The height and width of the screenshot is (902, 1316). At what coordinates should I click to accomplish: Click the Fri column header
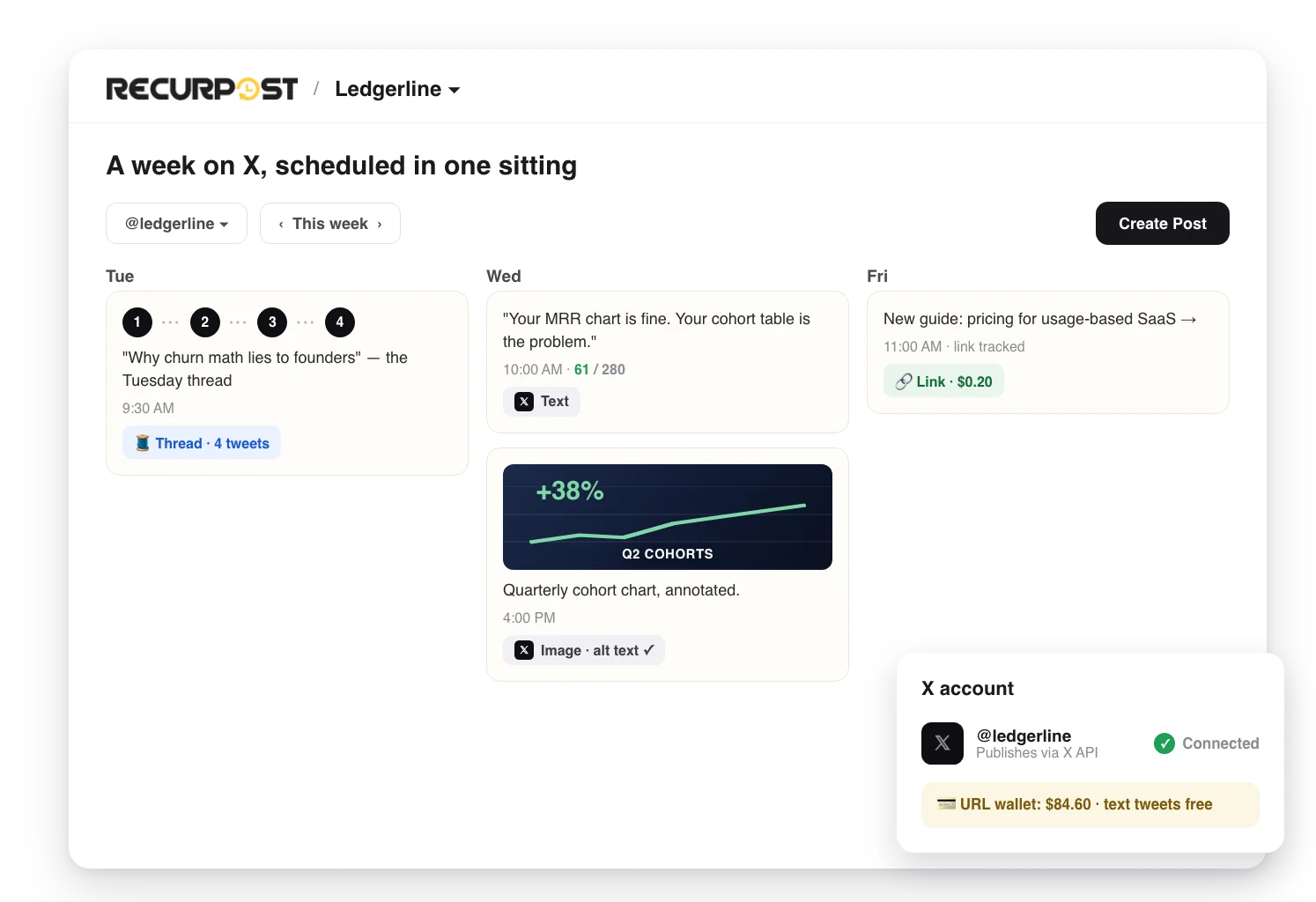click(877, 276)
